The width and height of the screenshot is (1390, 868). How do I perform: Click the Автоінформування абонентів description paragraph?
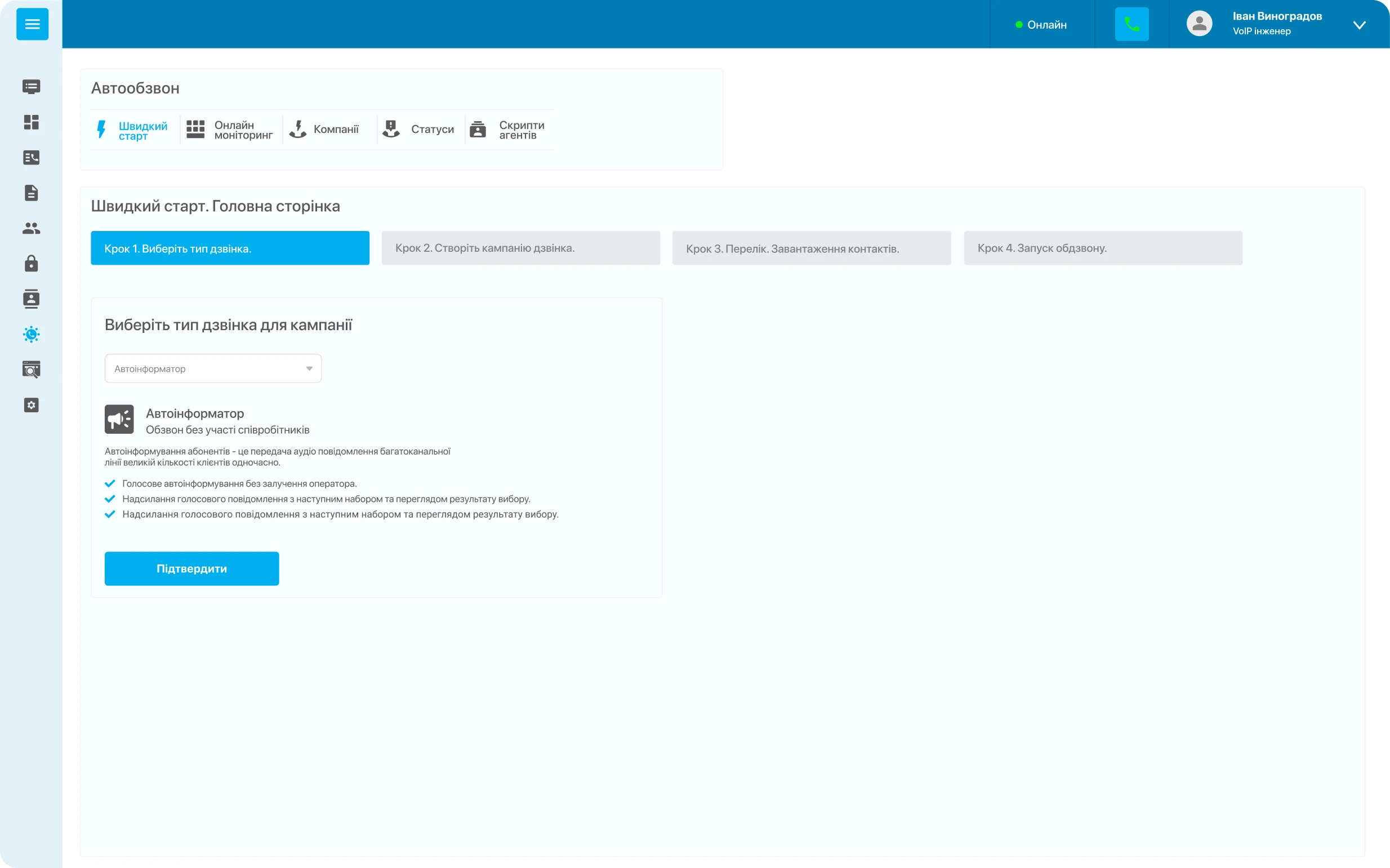(x=278, y=457)
